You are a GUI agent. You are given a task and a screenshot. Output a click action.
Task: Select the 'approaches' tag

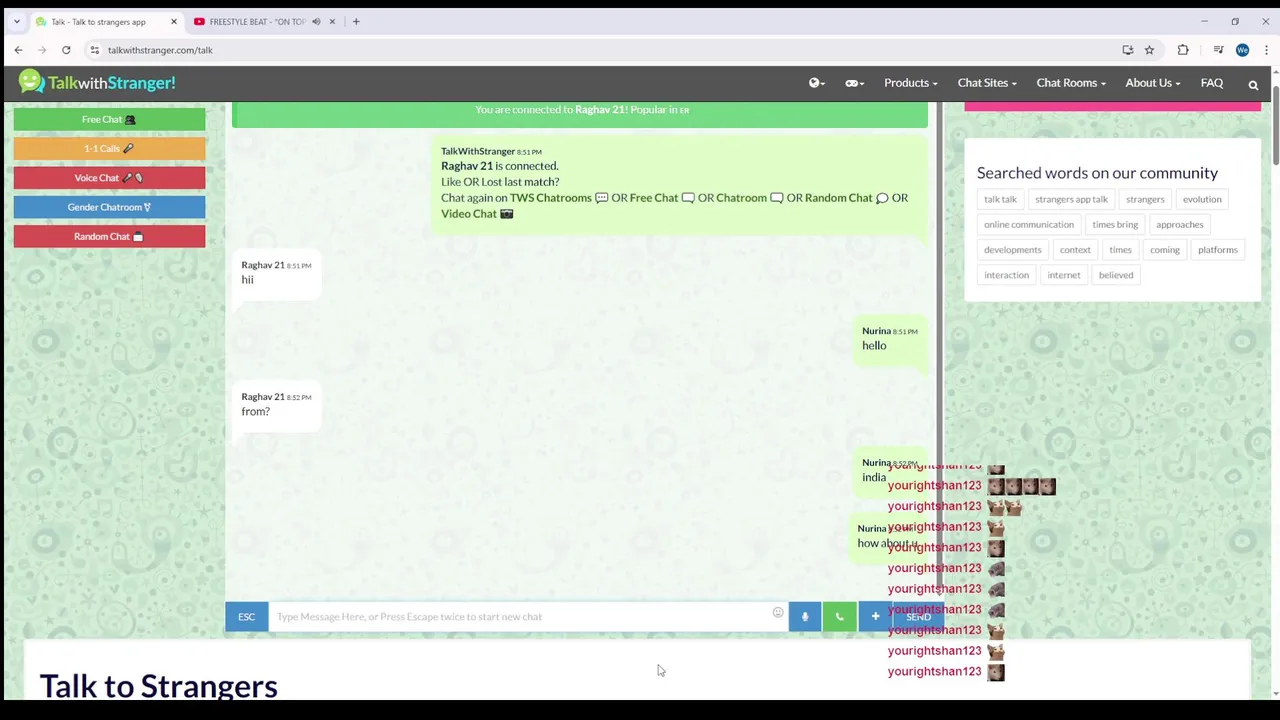[1179, 225]
